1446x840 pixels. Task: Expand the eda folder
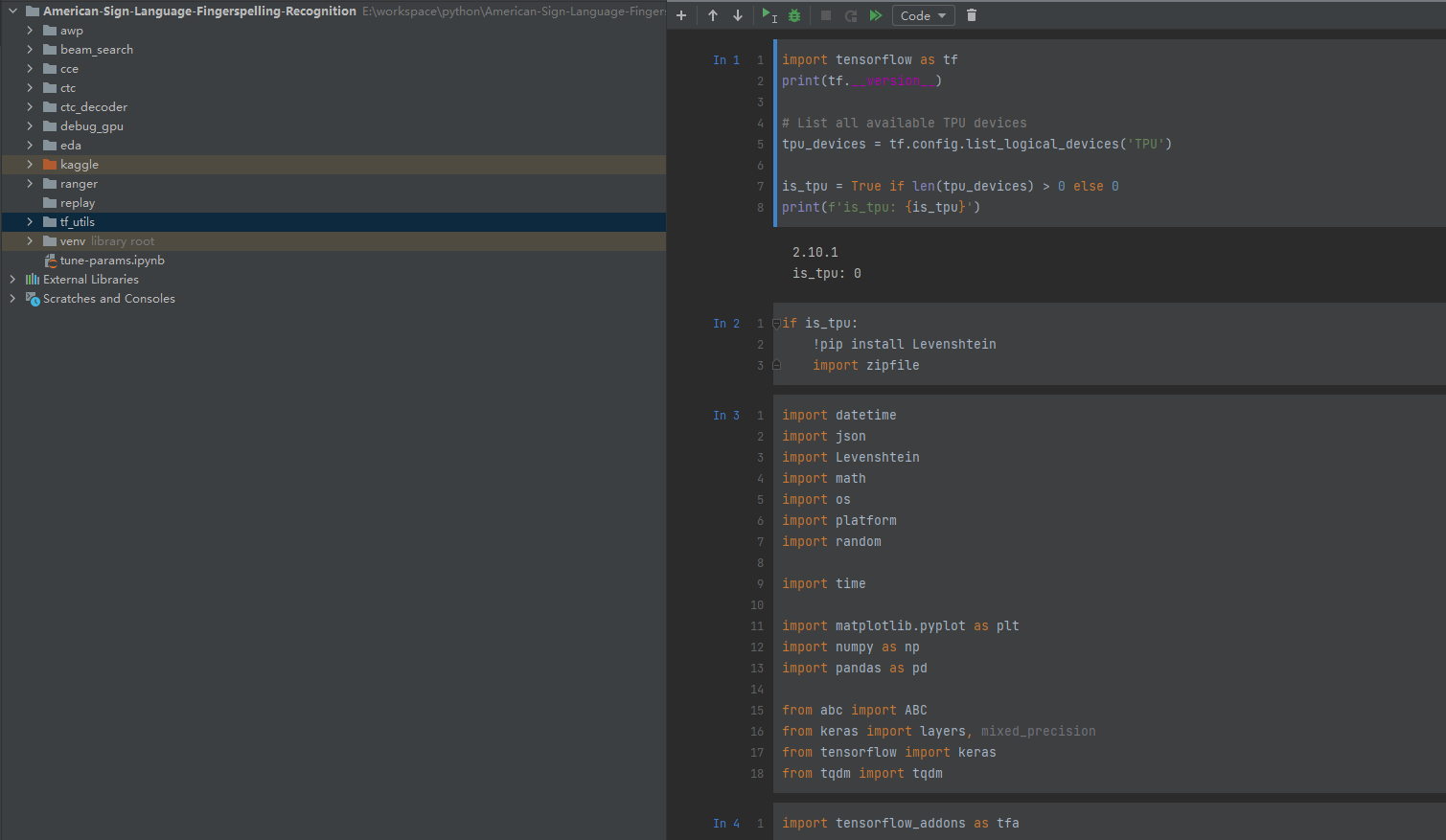30,146
